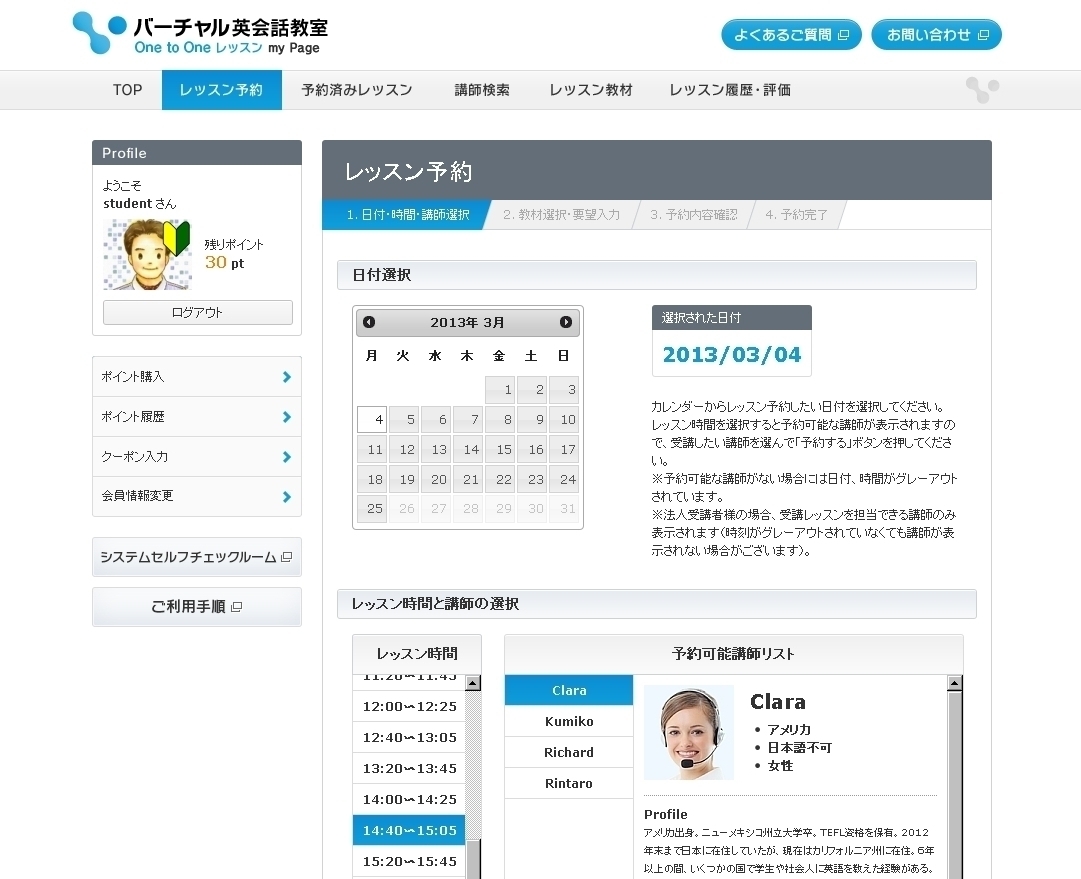Choose March 25 on the calendar
The height and width of the screenshot is (879, 1081).
tap(372, 509)
